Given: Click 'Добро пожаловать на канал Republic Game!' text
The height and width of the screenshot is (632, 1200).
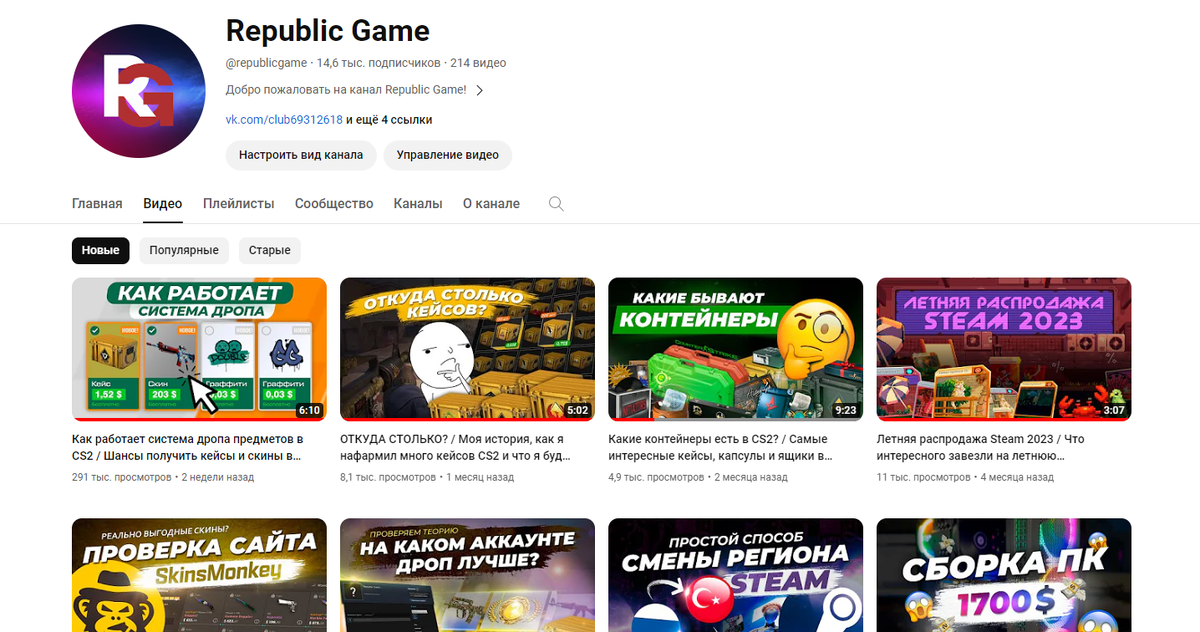Looking at the screenshot, I should pyautogui.click(x=346, y=90).
